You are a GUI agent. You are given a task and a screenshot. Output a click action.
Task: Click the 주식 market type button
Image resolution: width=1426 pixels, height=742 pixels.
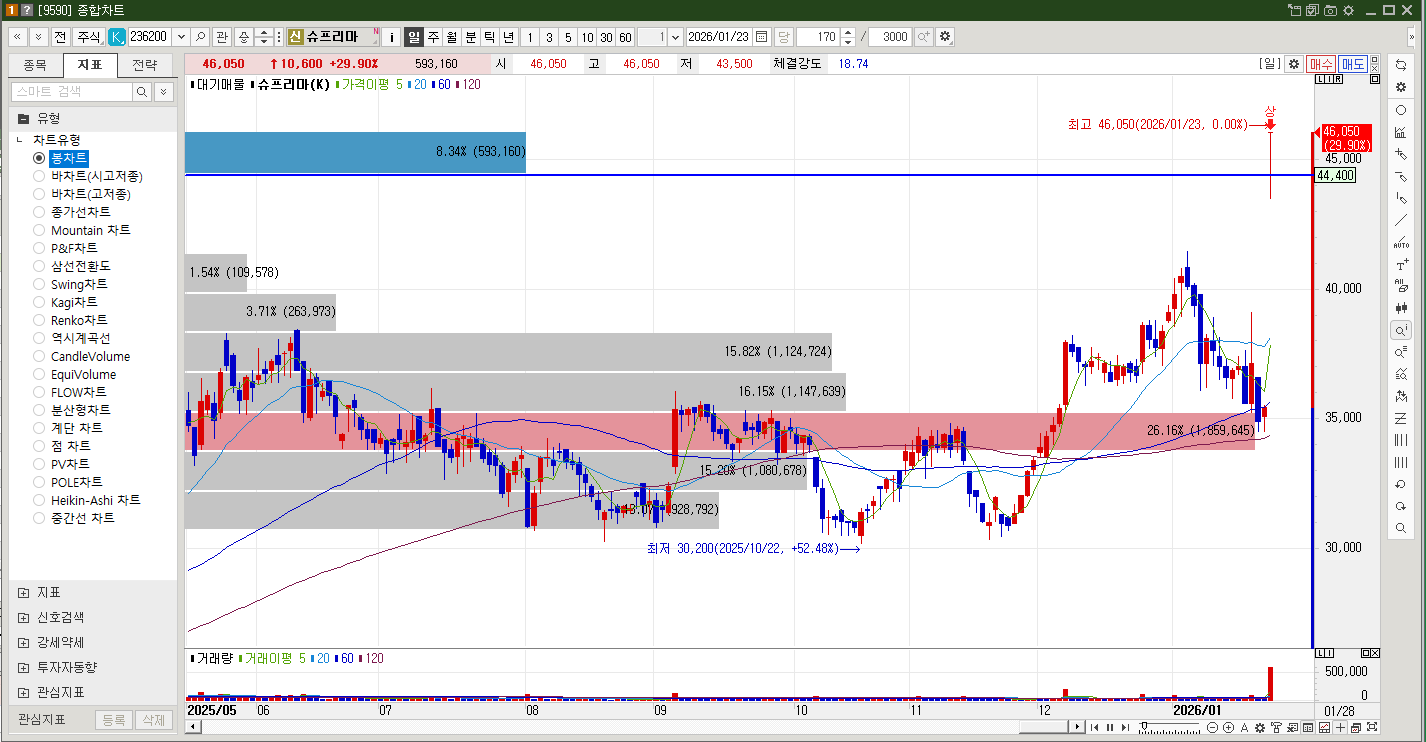(89, 37)
